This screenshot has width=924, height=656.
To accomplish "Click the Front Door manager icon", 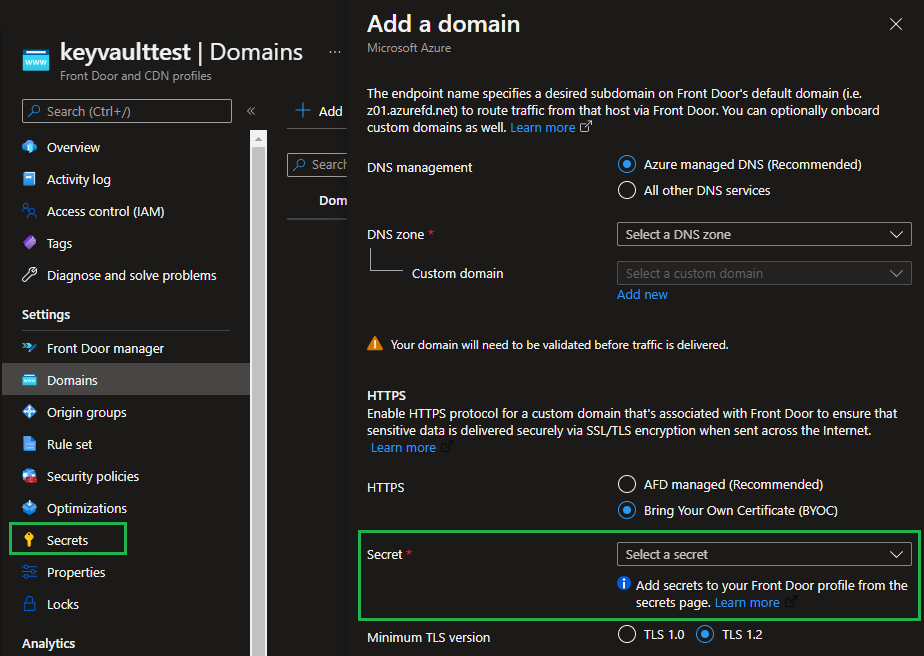I will (x=29, y=348).
